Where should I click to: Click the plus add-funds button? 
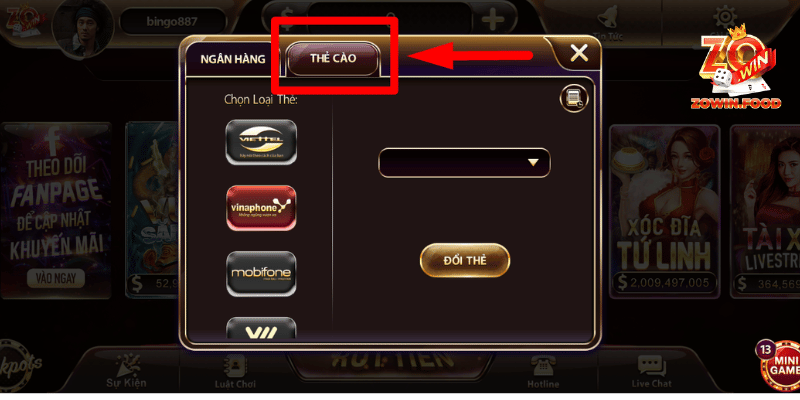coord(492,20)
